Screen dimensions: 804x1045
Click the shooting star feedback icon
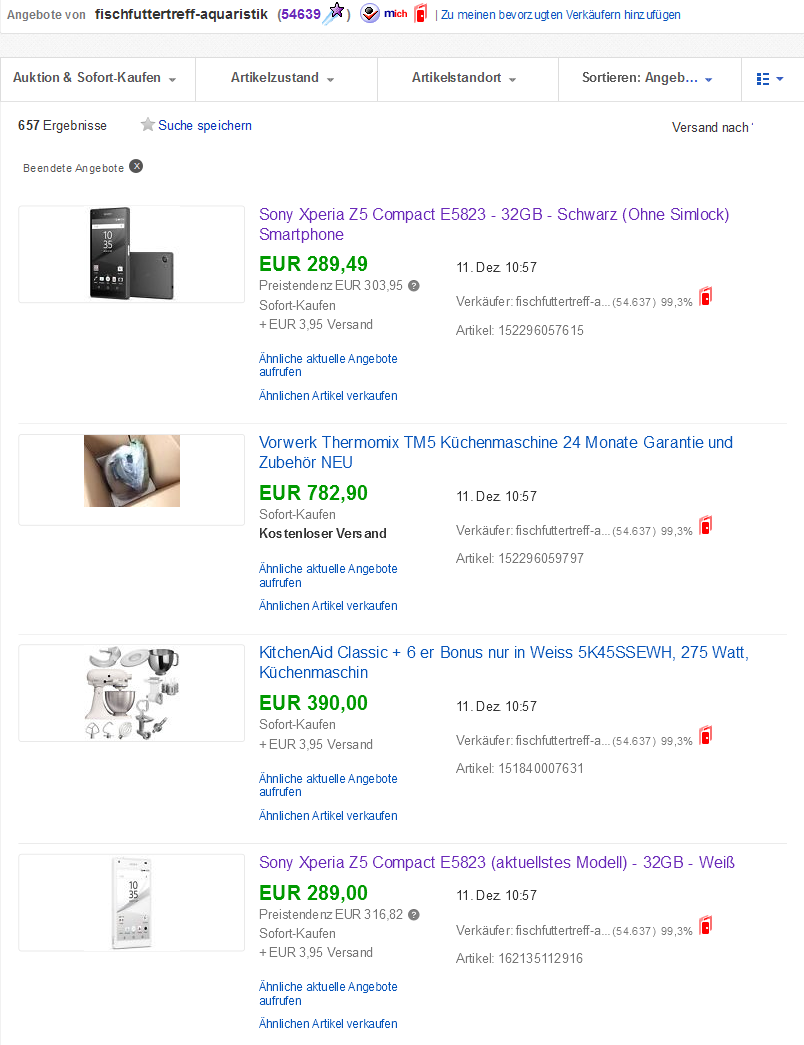335,13
